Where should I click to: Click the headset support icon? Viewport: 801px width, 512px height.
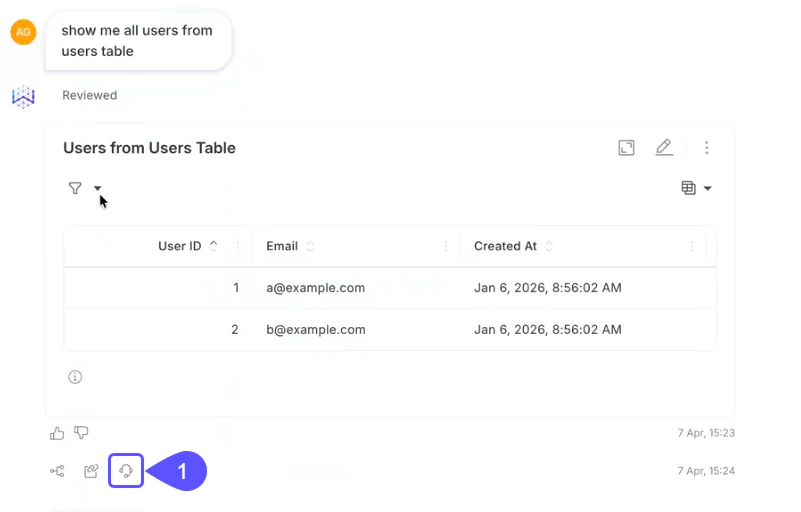coord(126,471)
